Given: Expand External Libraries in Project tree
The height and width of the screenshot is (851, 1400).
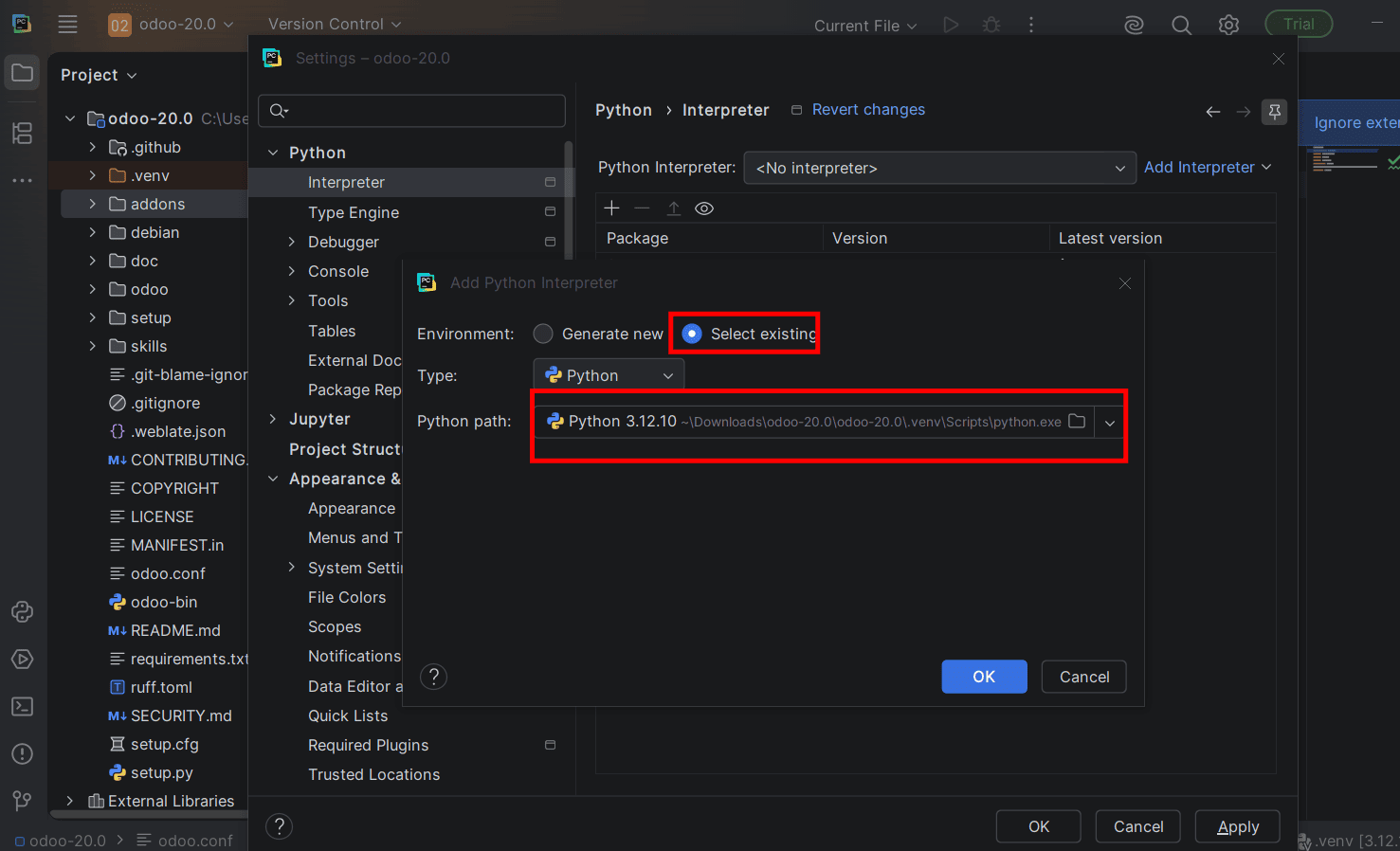Looking at the screenshot, I should [69, 801].
